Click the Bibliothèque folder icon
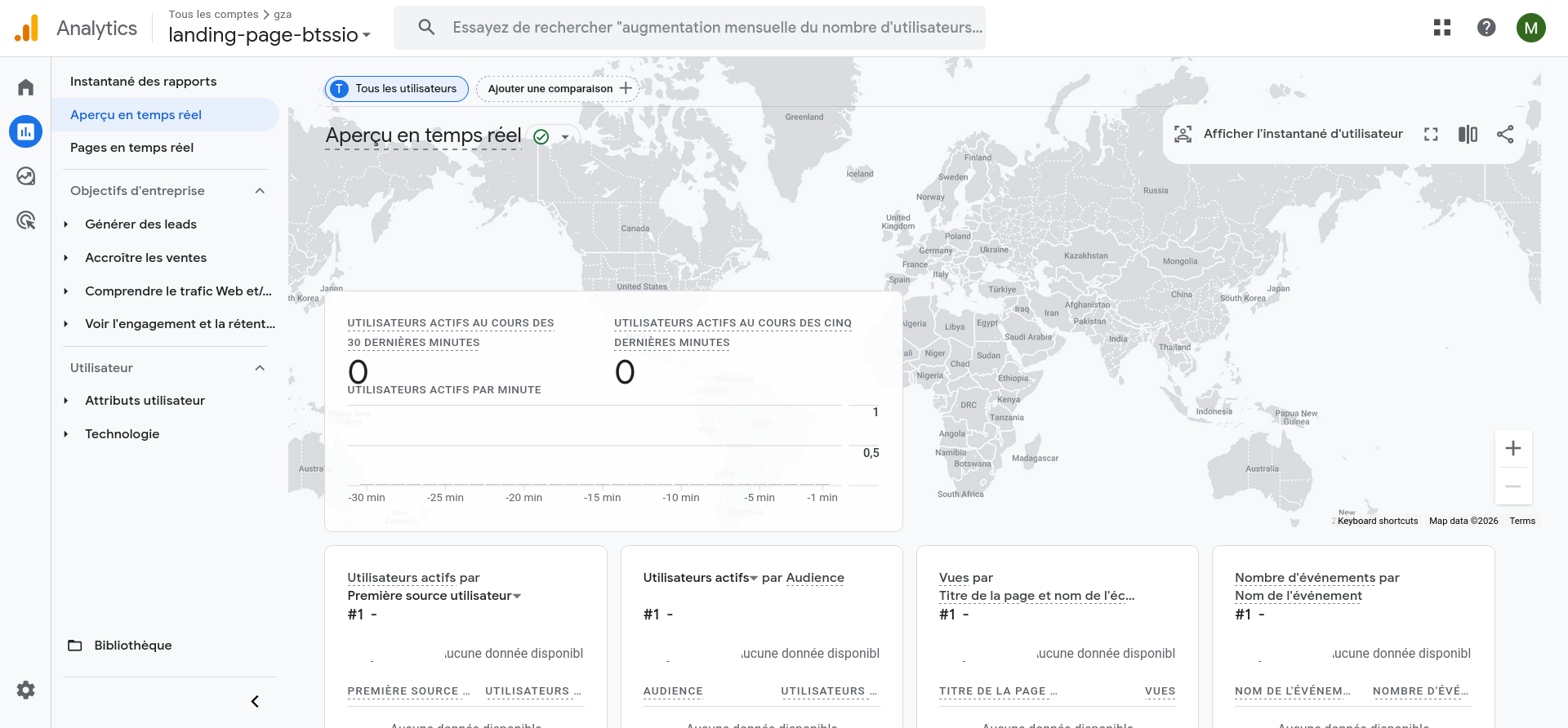This screenshot has width=1568, height=728. [75, 646]
